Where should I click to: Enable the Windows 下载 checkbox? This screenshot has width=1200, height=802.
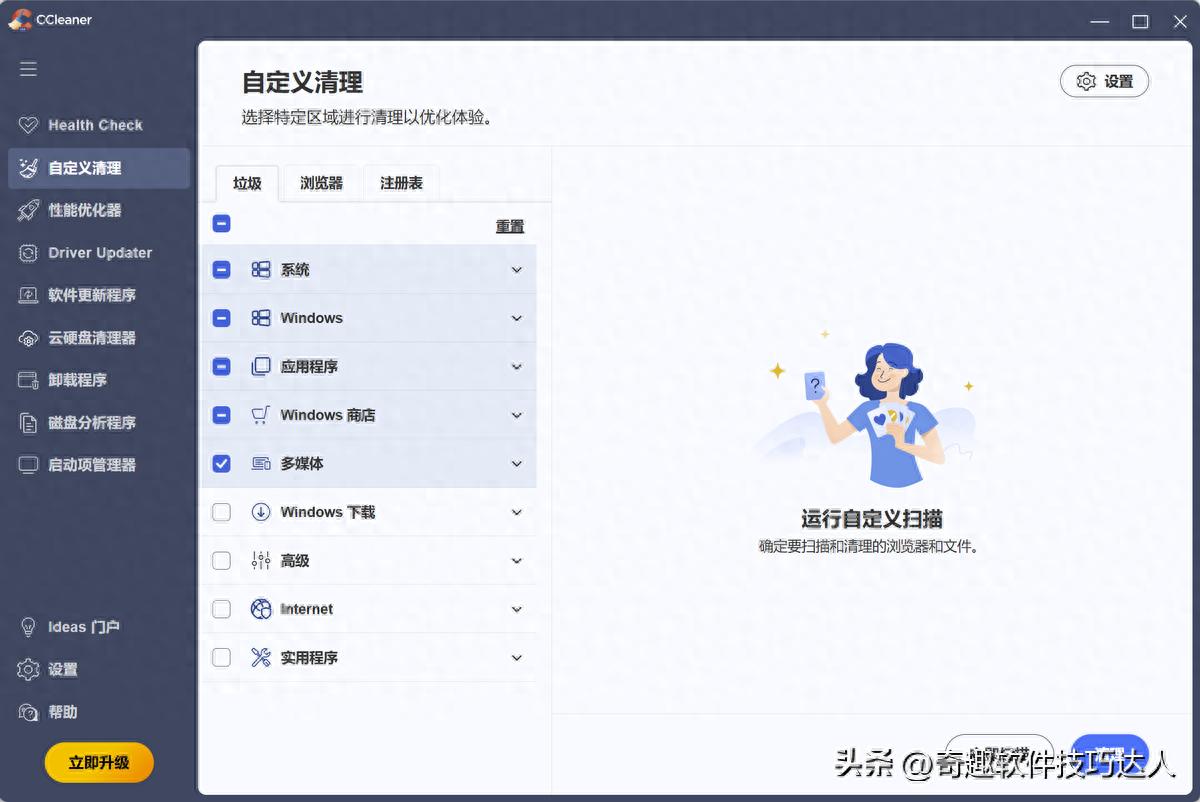click(221, 512)
